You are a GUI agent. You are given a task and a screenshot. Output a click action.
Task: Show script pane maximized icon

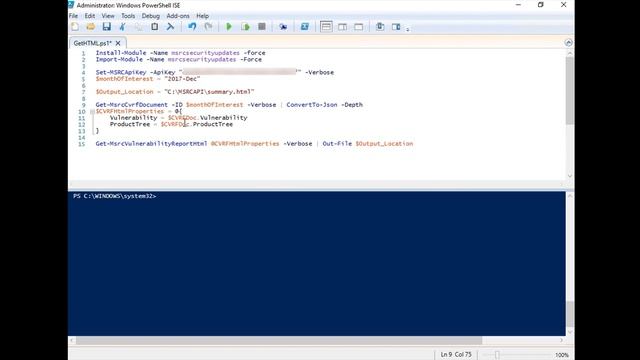coord(358,27)
